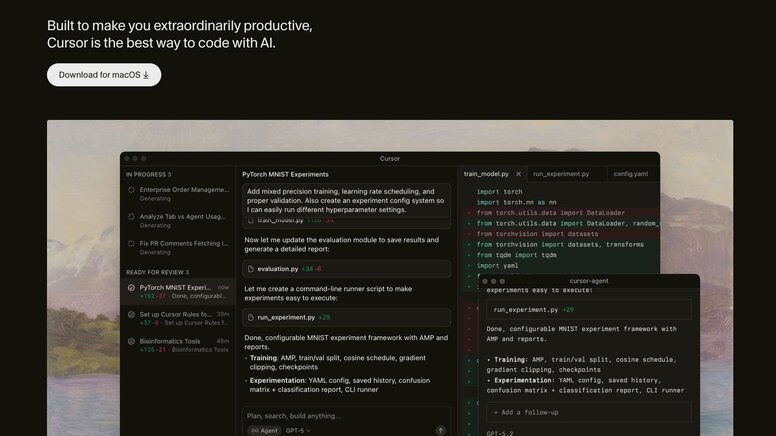Open the Enterprise Order Management generating task
This screenshot has width=776, height=436.
tap(183, 189)
